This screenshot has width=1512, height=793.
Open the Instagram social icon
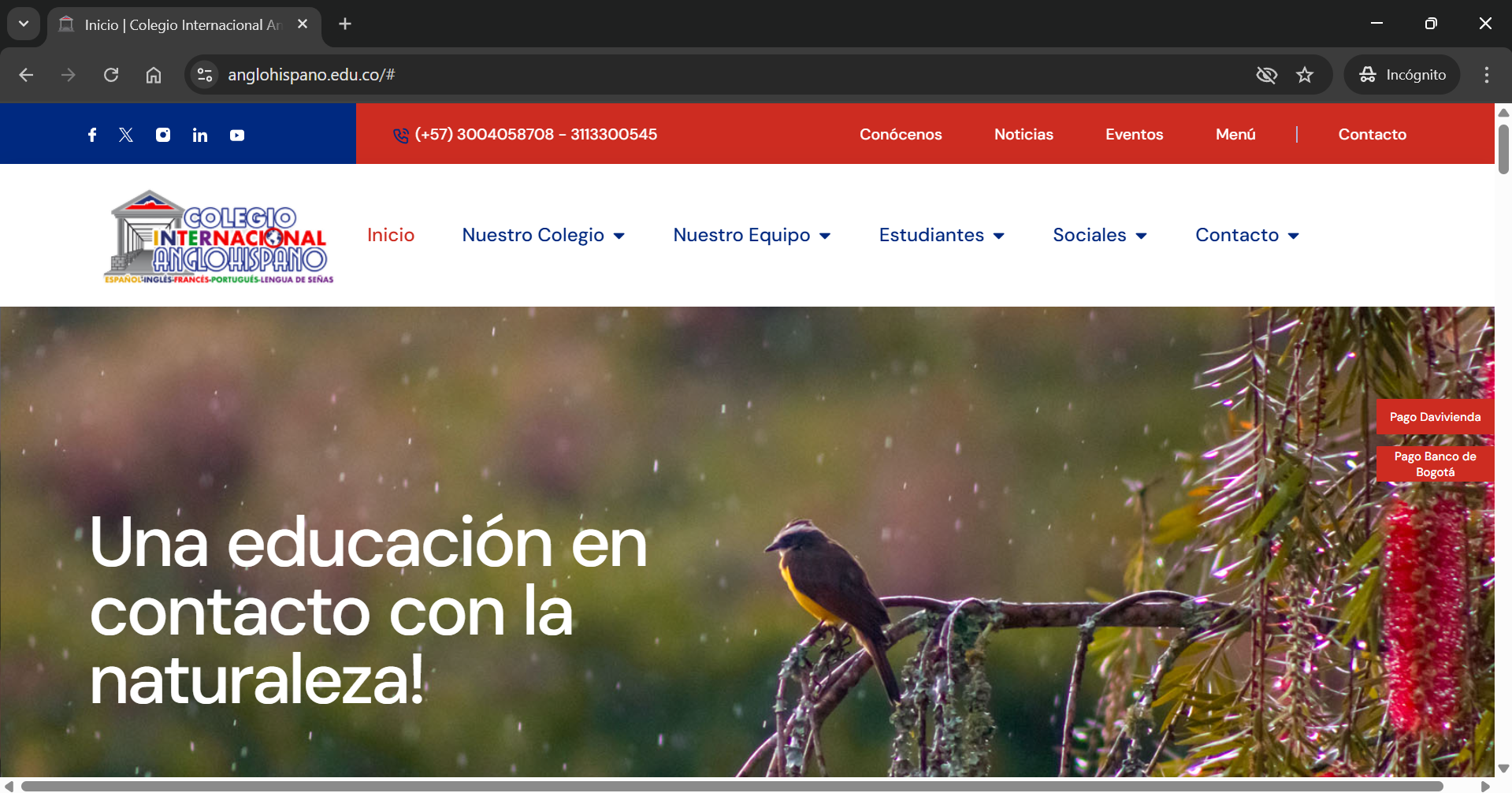click(163, 135)
